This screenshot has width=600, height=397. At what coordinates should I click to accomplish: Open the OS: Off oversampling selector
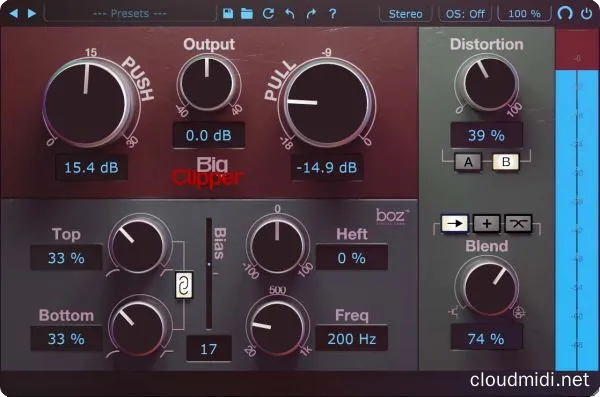click(465, 14)
